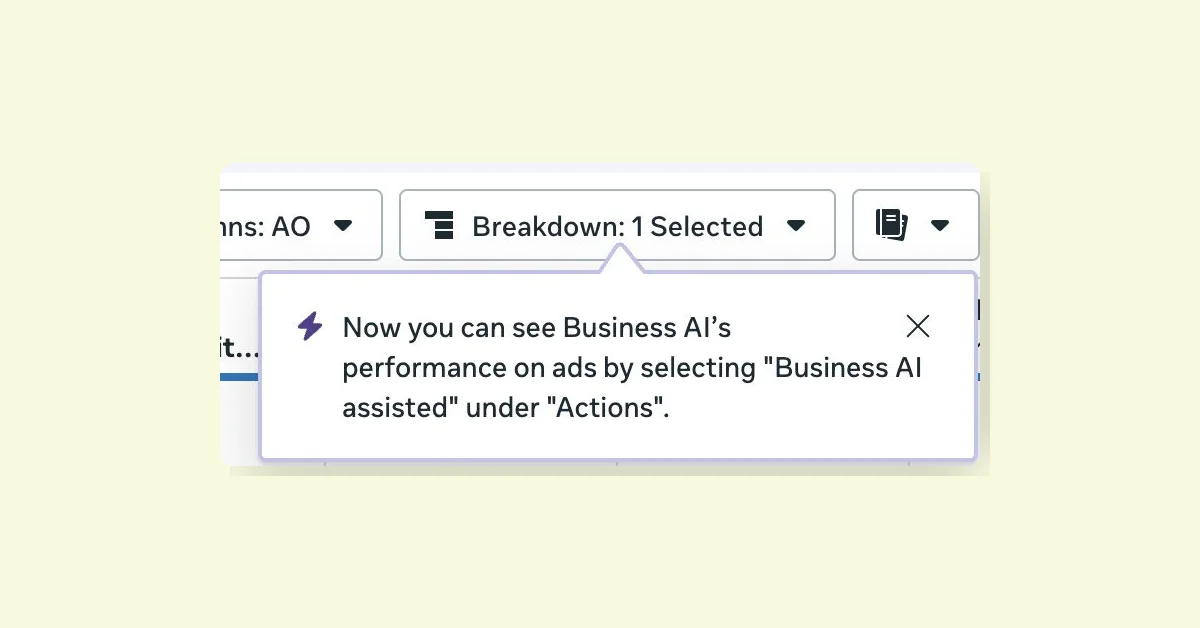The width and height of the screenshot is (1200, 628).
Task: Click the purple lightning bolt icon in the tooltip
Action: [309, 326]
